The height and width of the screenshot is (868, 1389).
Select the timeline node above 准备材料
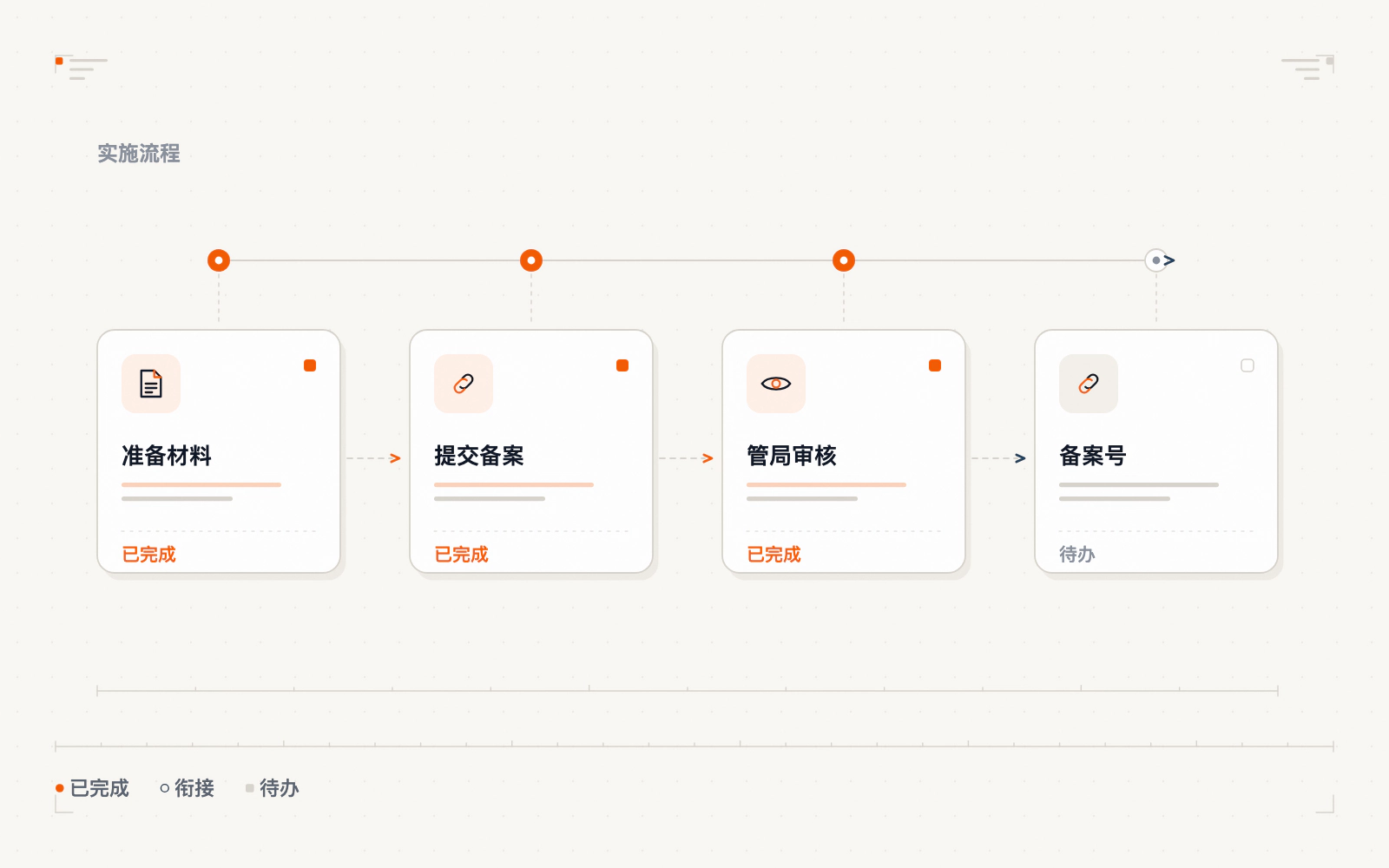point(219,260)
